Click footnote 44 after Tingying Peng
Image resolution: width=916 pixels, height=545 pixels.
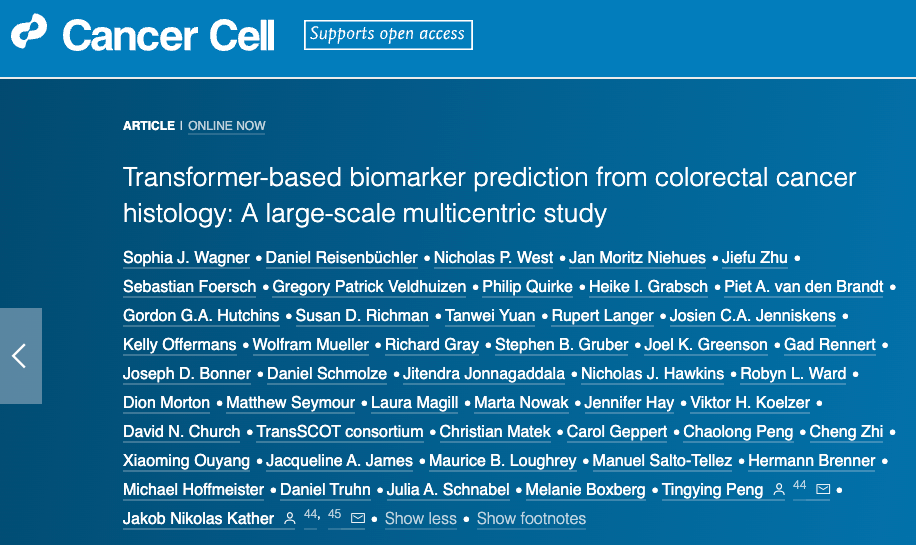[x=799, y=485]
